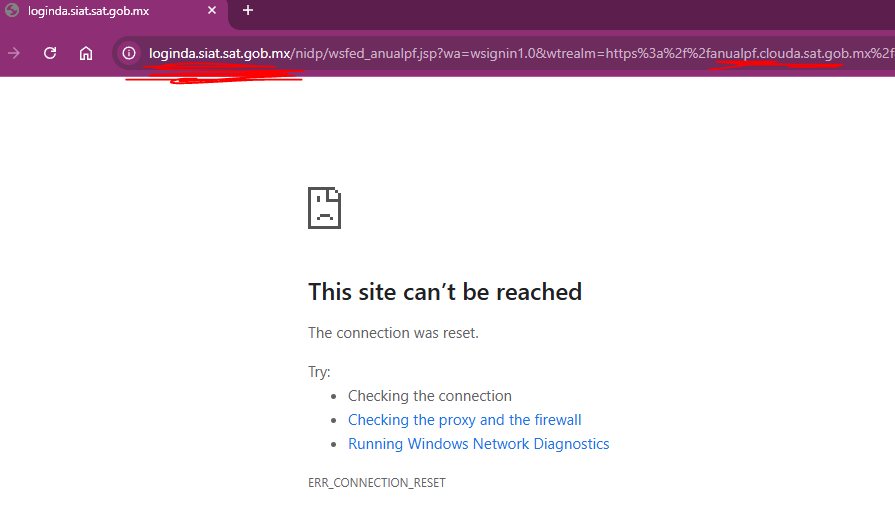Screen dimensions: 895x514
Task: Close the loginda.siat.sat.gob.mx tab
Action: 212,10
